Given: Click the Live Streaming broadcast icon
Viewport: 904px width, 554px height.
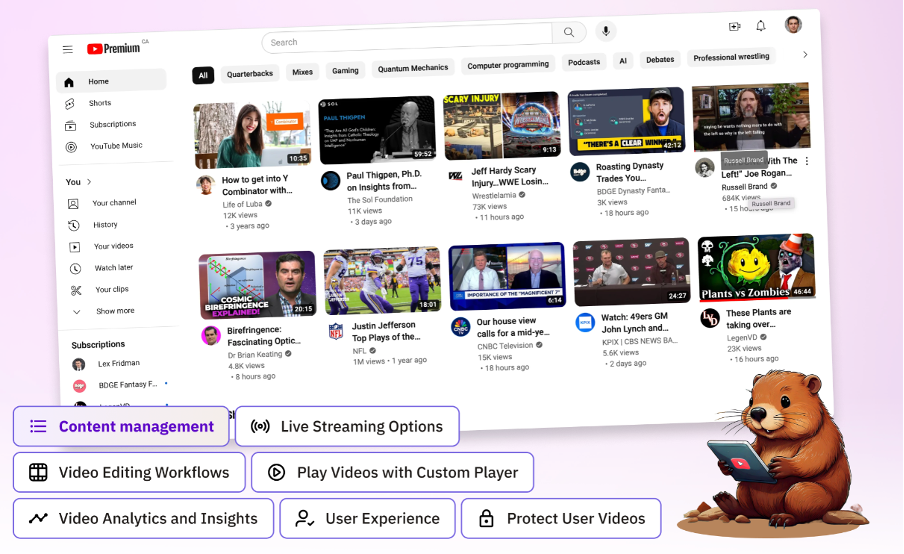Looking at the screenshot, I should 260,426.
